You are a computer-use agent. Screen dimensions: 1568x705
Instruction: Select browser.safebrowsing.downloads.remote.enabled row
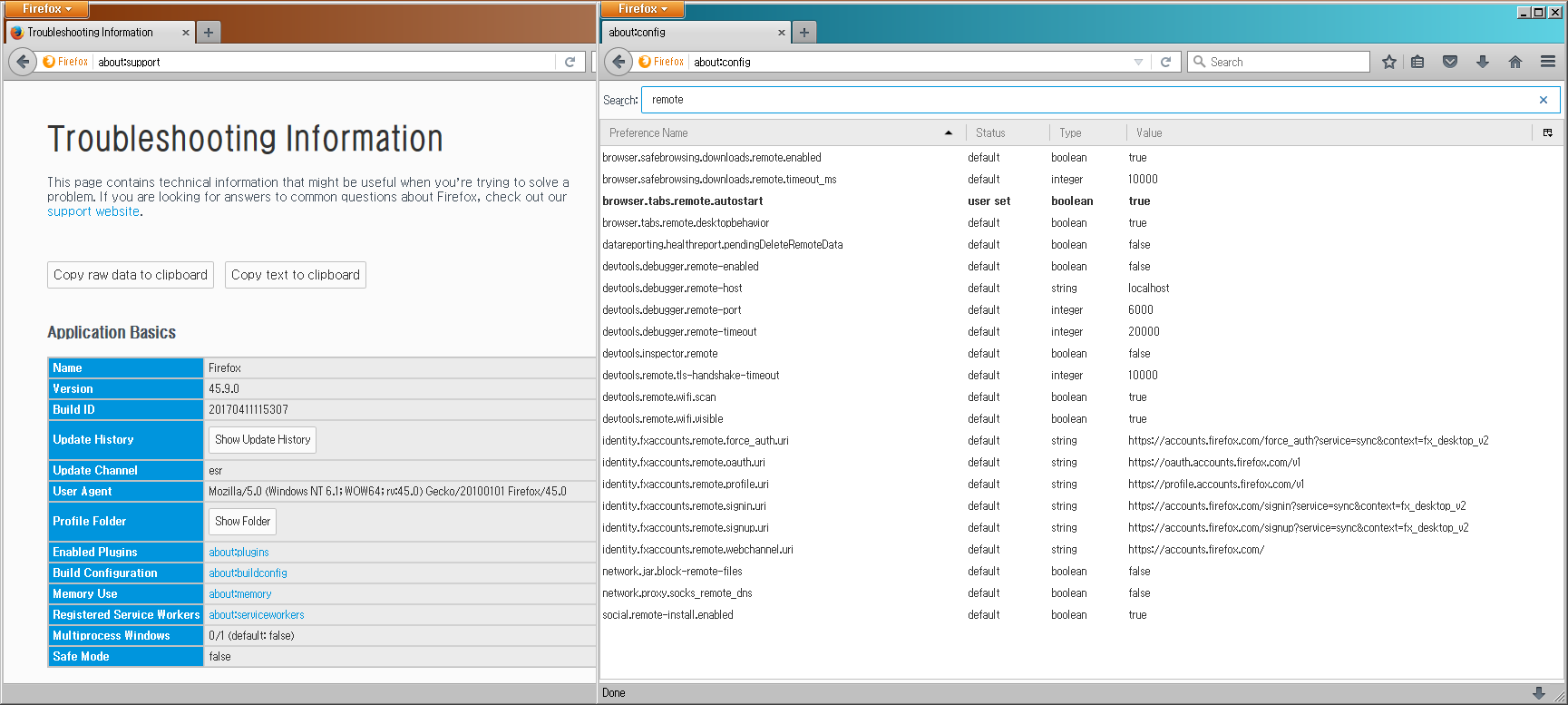click(x=1083, y=158)
